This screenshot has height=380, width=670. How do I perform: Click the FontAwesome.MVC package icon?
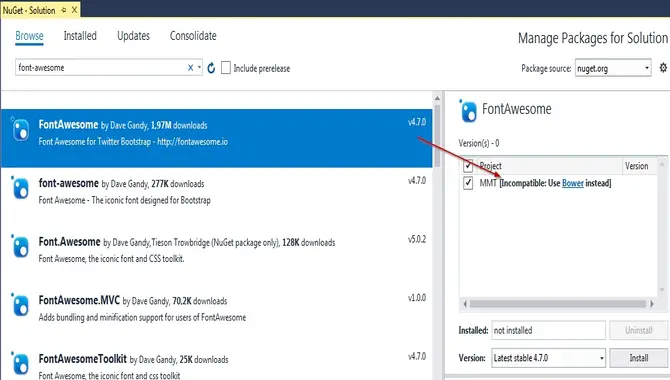(x=20, y=305)
